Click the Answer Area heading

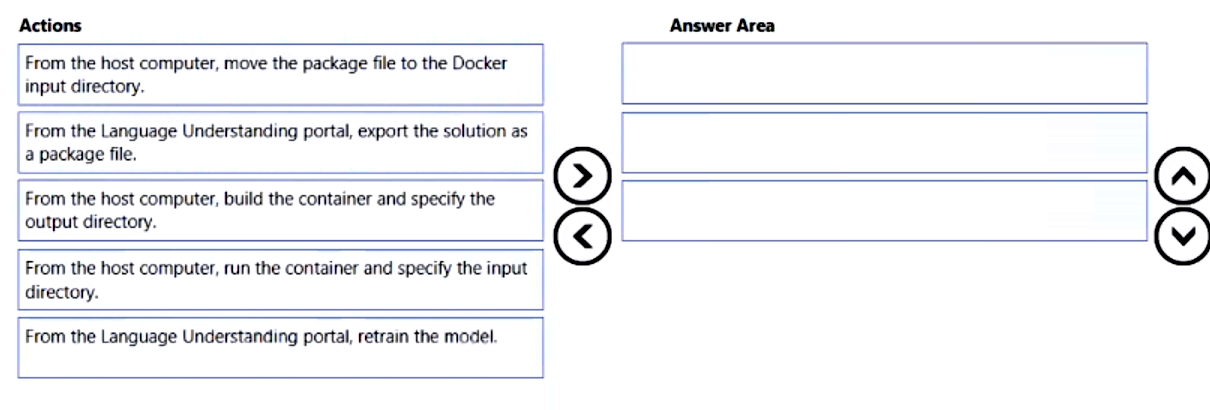[x=722, y=25]
